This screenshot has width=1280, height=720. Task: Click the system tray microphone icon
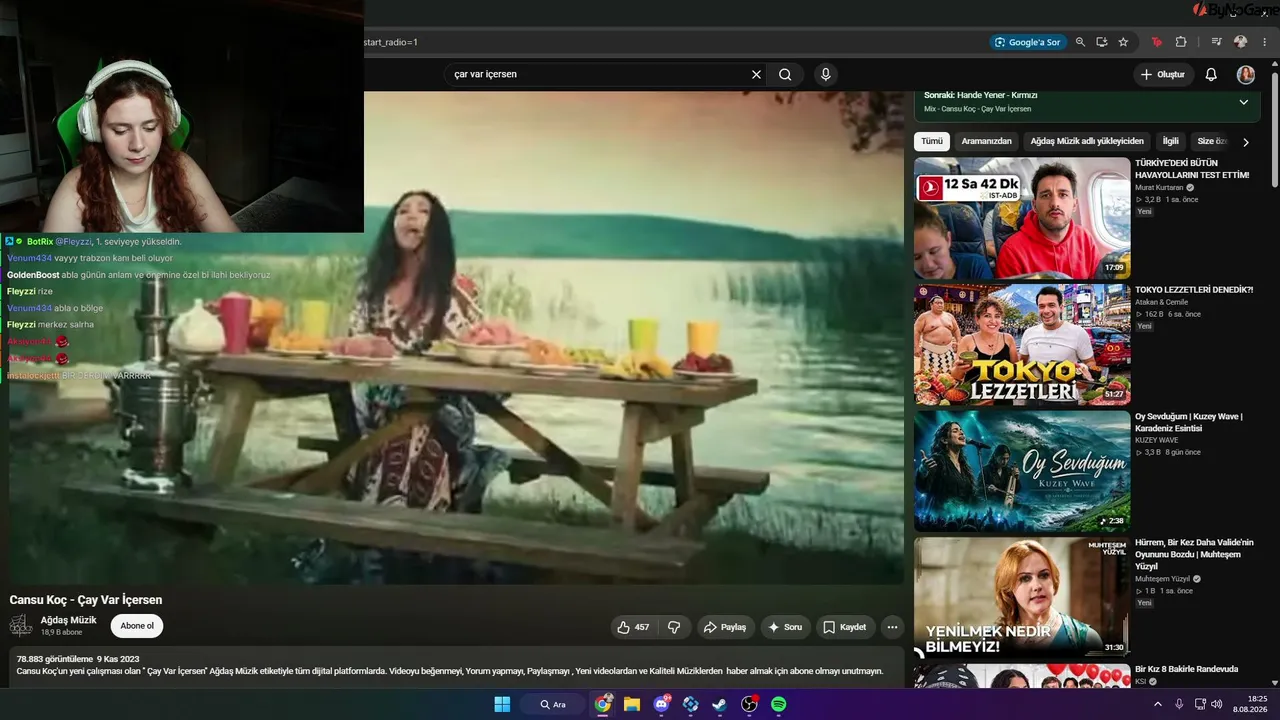(x=1179, y=704)
